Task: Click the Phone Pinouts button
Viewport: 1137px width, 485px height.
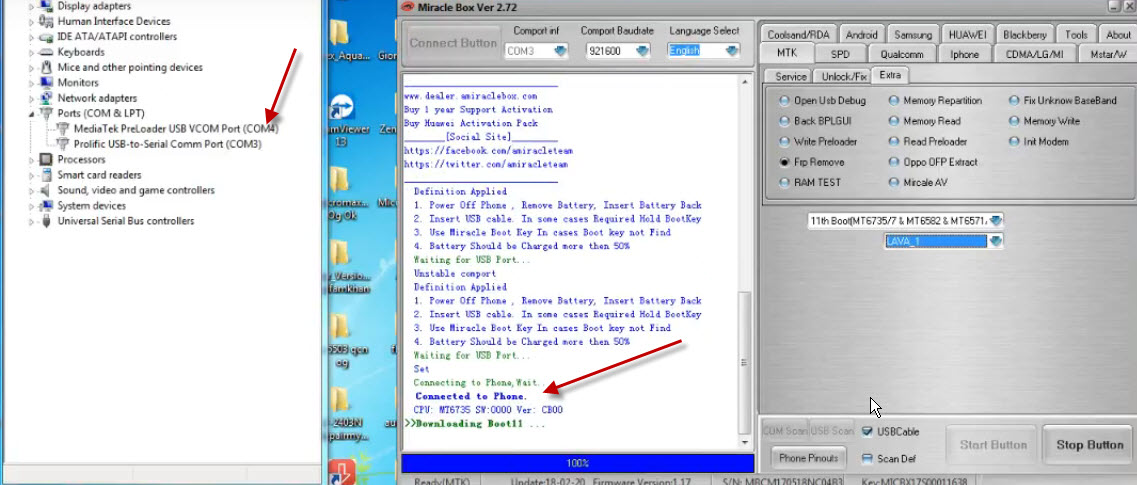Action: coord(809,457)
